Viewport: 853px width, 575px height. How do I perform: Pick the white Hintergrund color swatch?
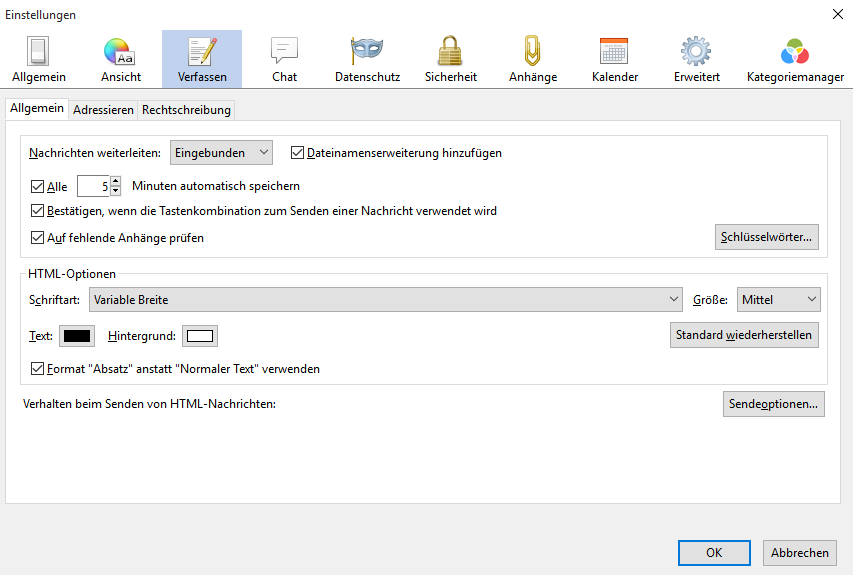tap(200, 336)
